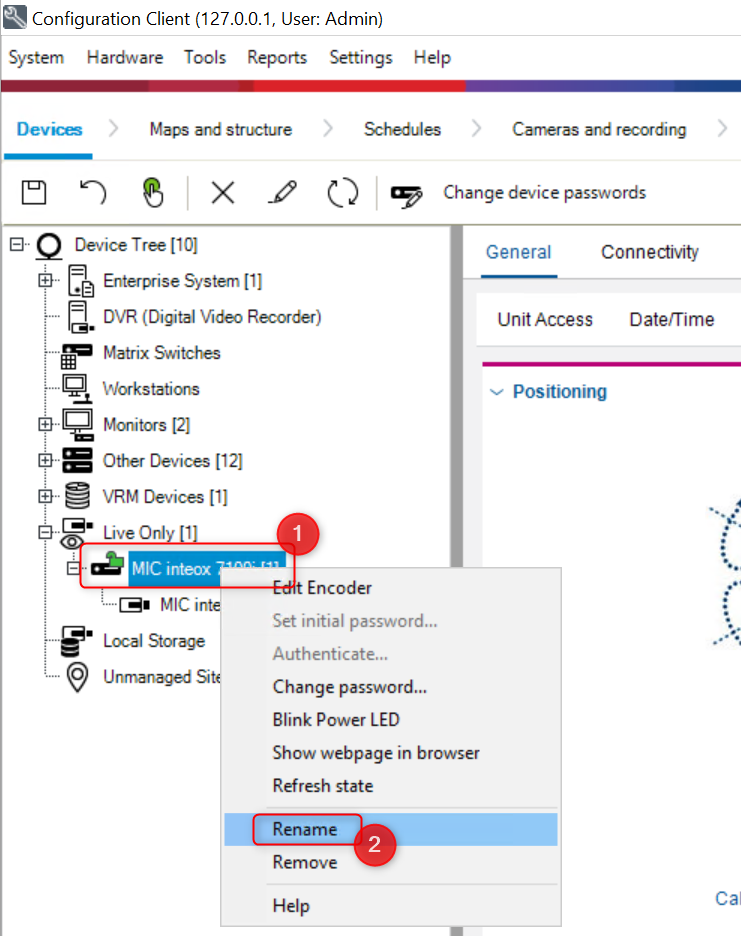Expand the Enterprise System node
741x936 pixels.
pos(45,280)
